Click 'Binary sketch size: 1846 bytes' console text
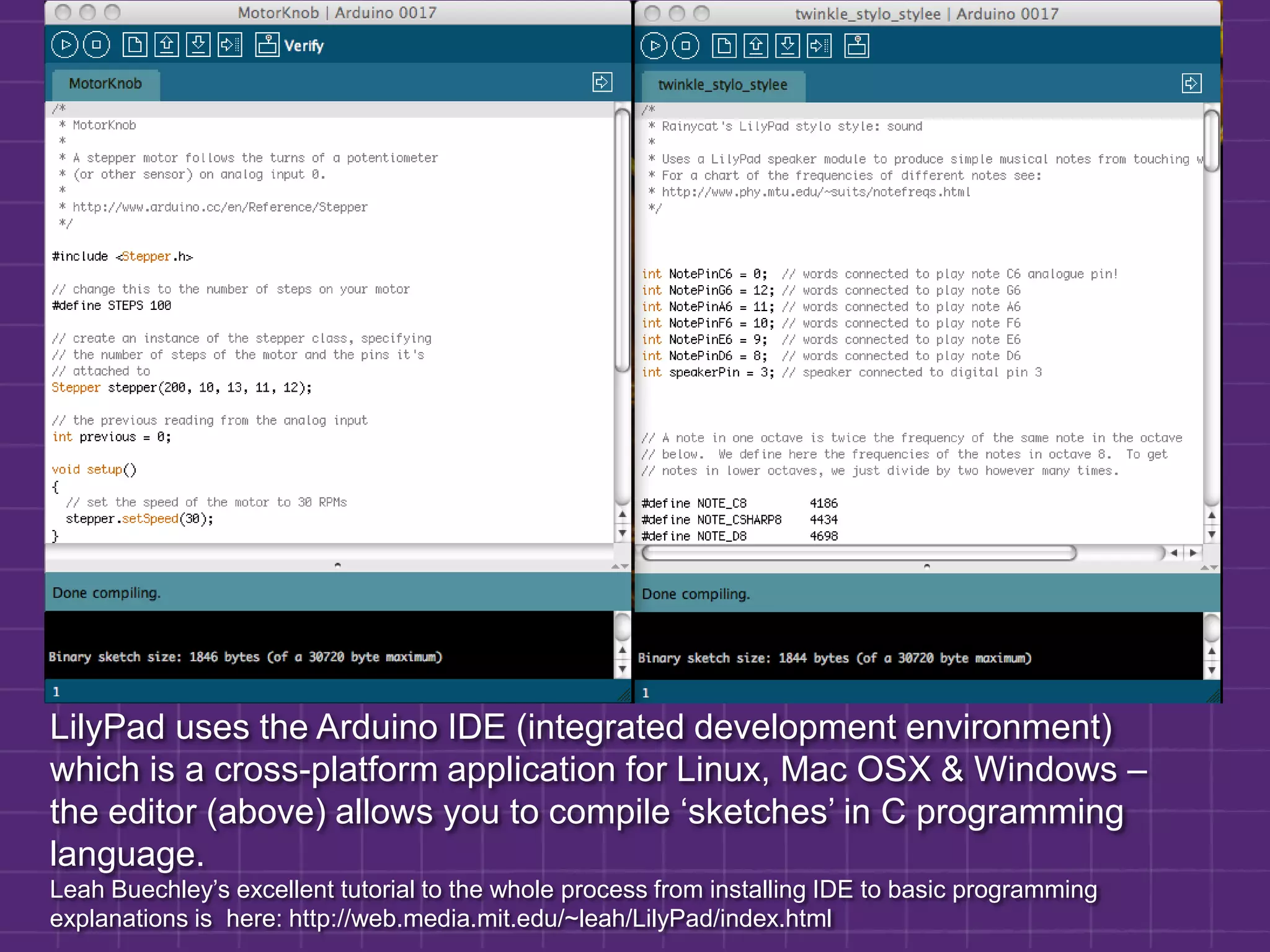 tap(246, 657)
